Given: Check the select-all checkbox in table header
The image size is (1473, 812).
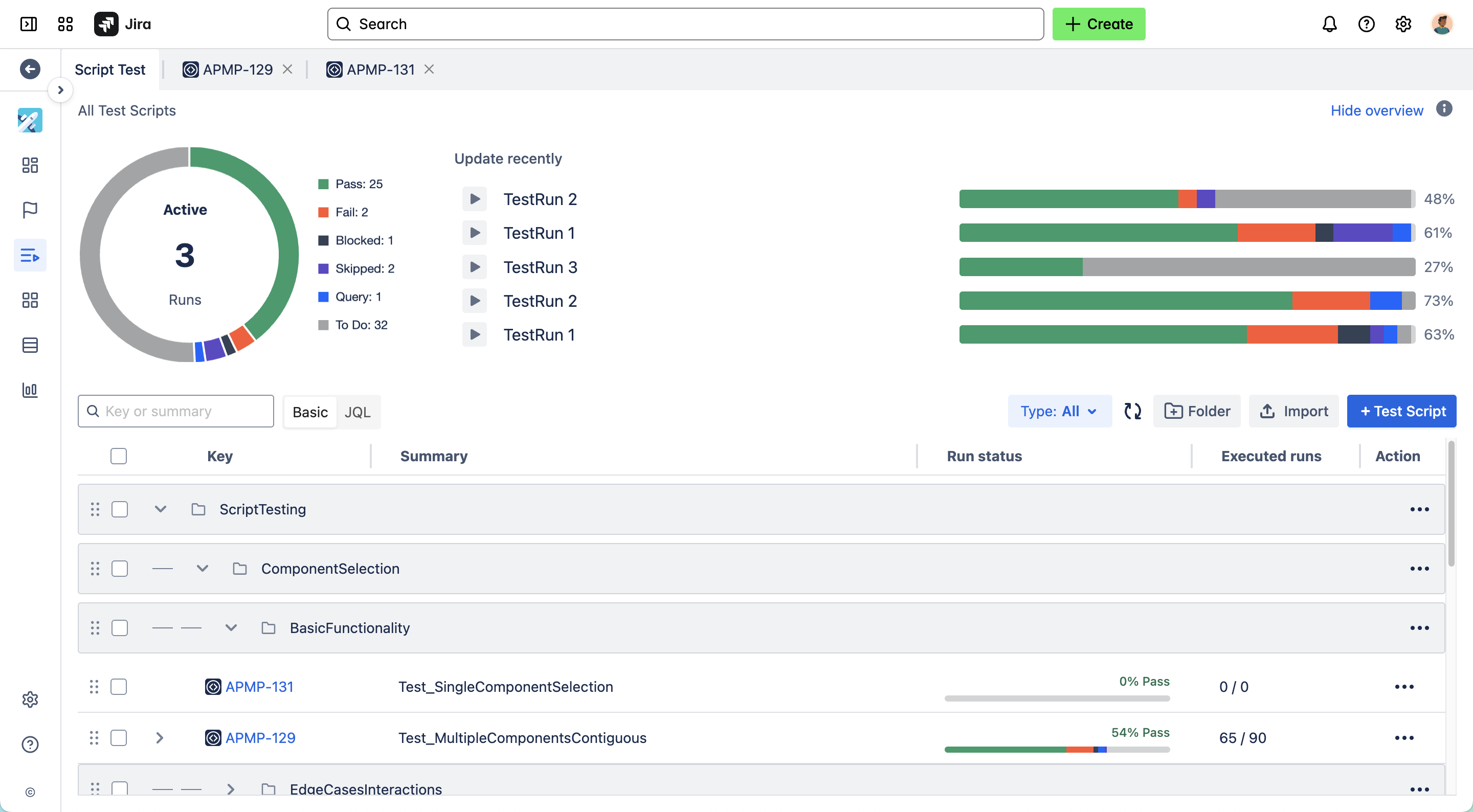Looking at the screenshot, I should tap(118, 456).
